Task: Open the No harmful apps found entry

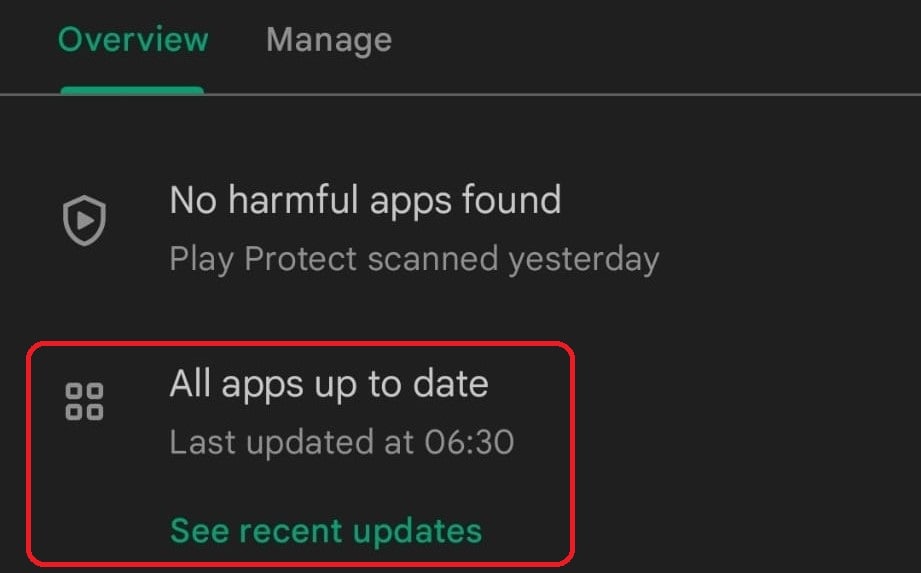Action: pos(365,200)
